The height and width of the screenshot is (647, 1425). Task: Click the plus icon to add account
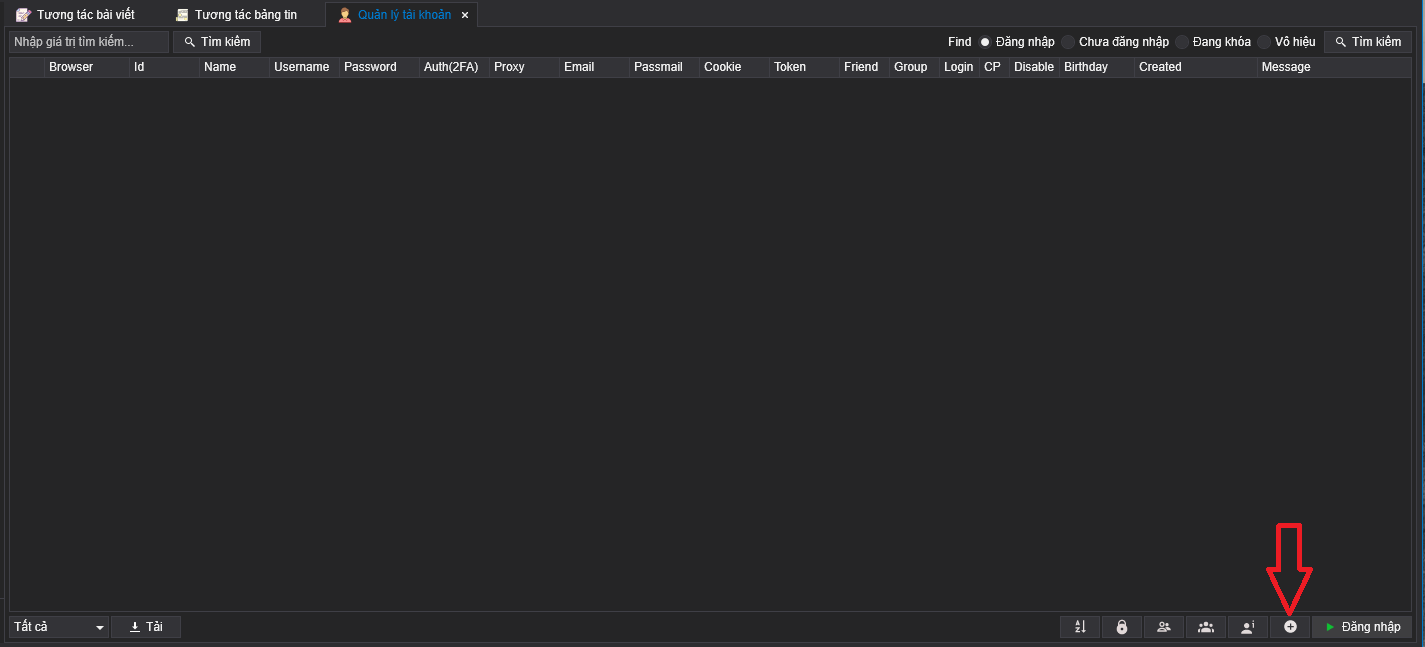pyautogui.click(x=1290, y=627)
